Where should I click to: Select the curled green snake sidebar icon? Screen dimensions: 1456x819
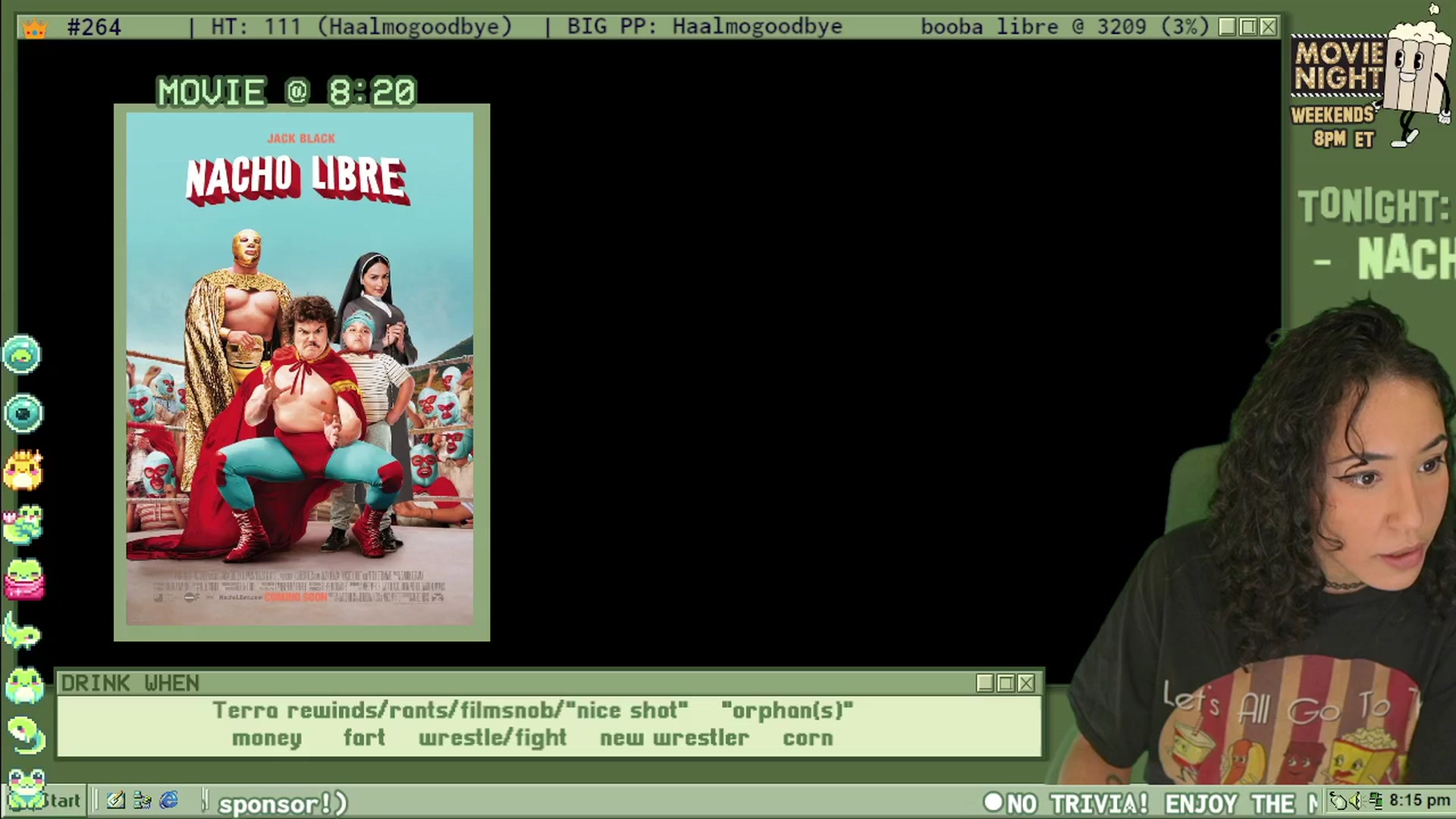26,735
